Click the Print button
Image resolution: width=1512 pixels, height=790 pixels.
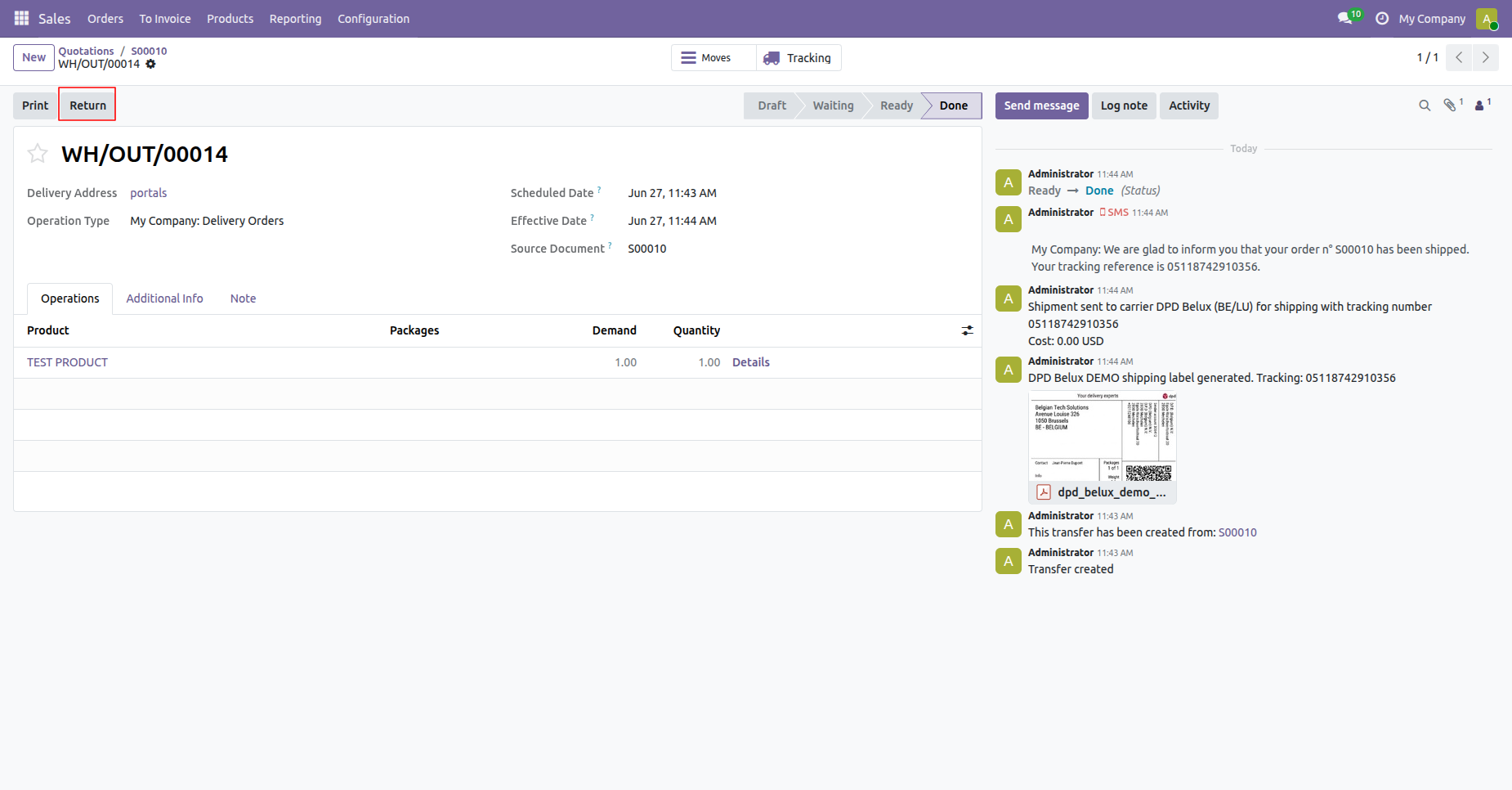[x=35, y=105]
